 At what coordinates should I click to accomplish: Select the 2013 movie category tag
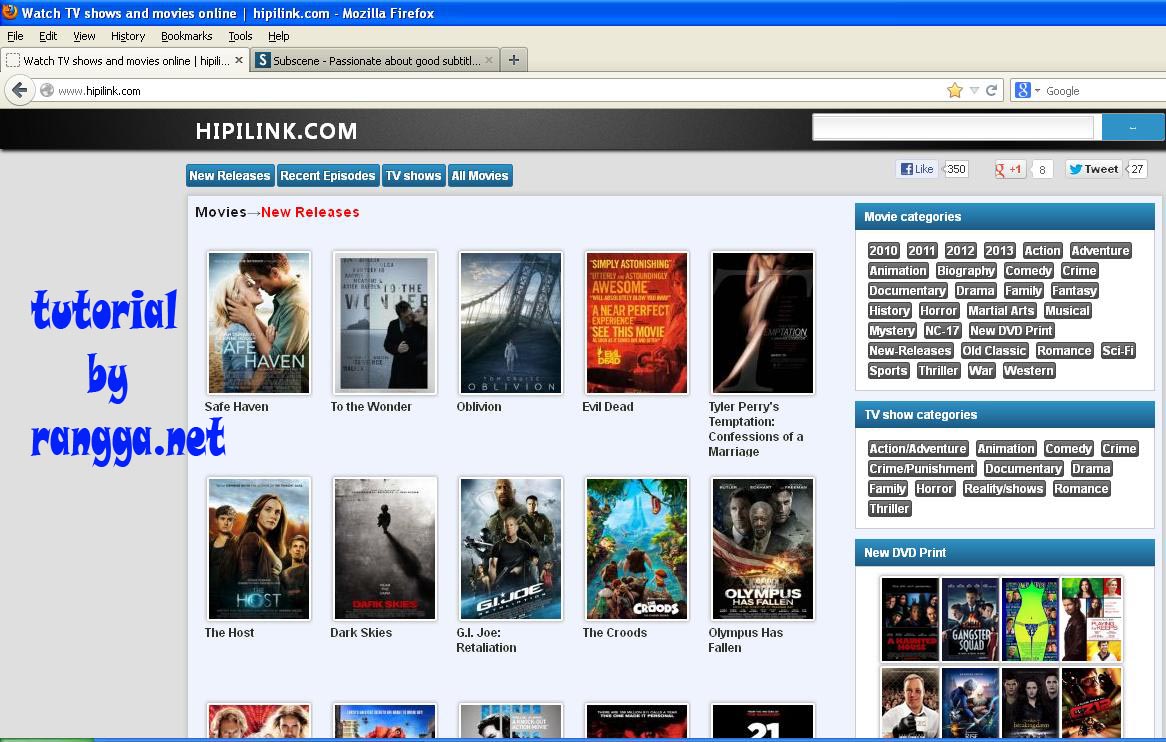(999, 251)
